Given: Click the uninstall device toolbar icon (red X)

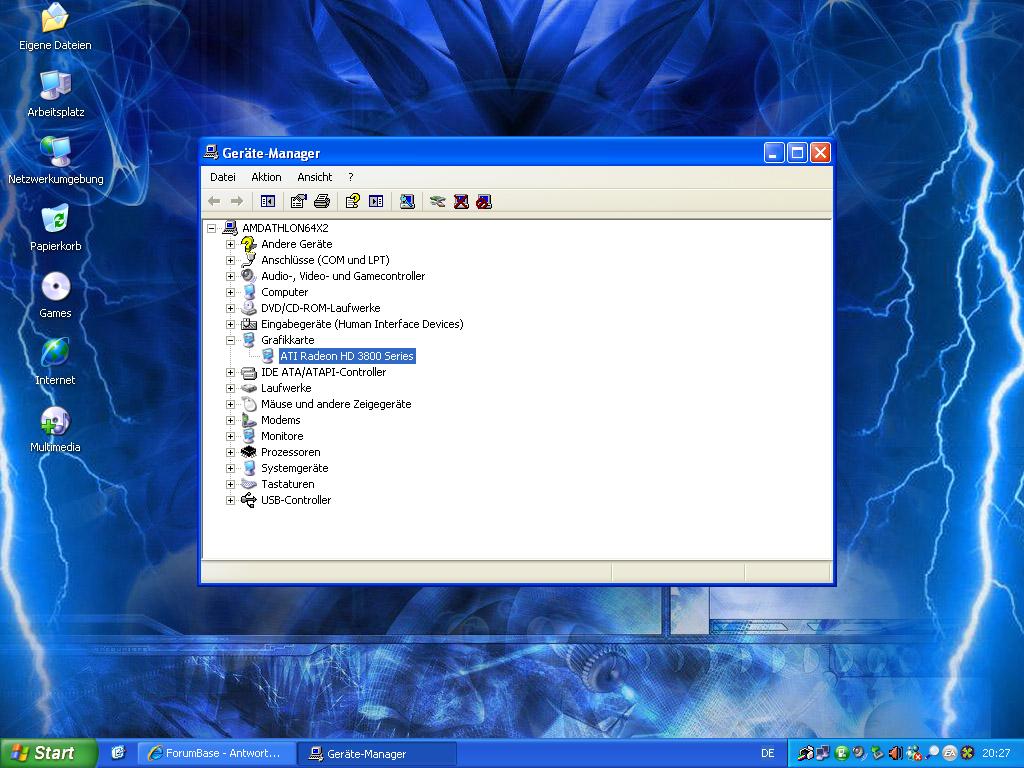Looking at the screenshot, I should coord(461,202).
